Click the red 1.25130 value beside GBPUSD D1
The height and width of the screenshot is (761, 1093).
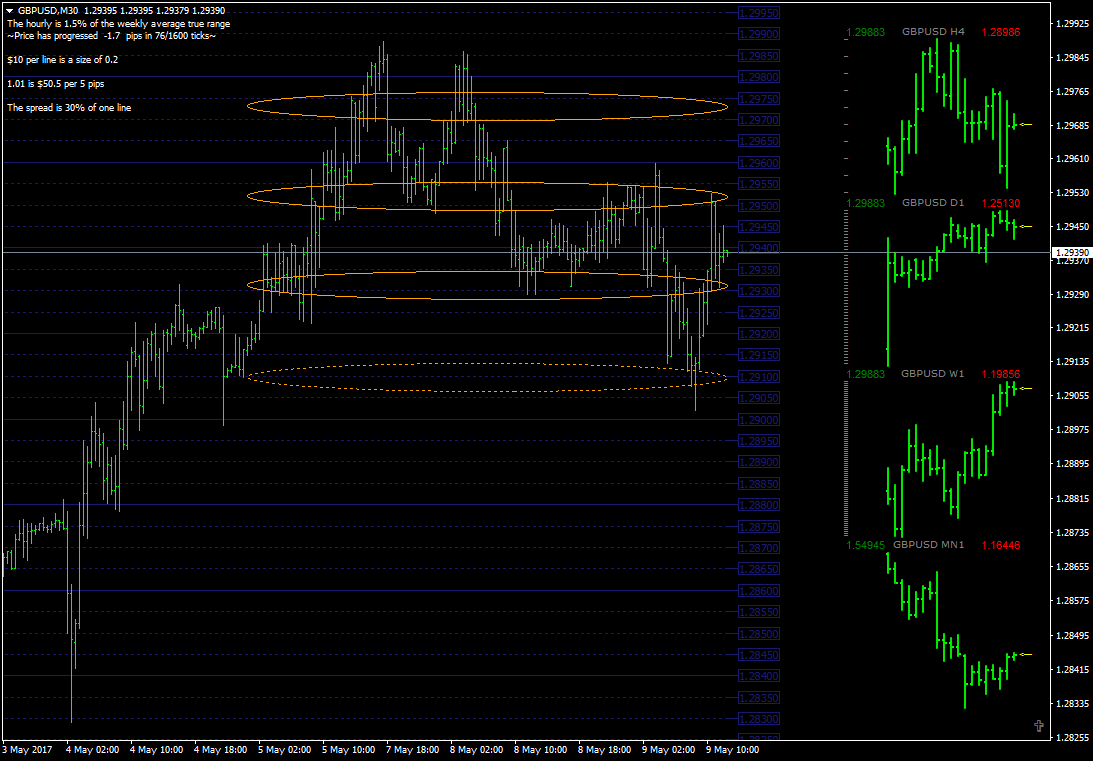coord(1001,203)
